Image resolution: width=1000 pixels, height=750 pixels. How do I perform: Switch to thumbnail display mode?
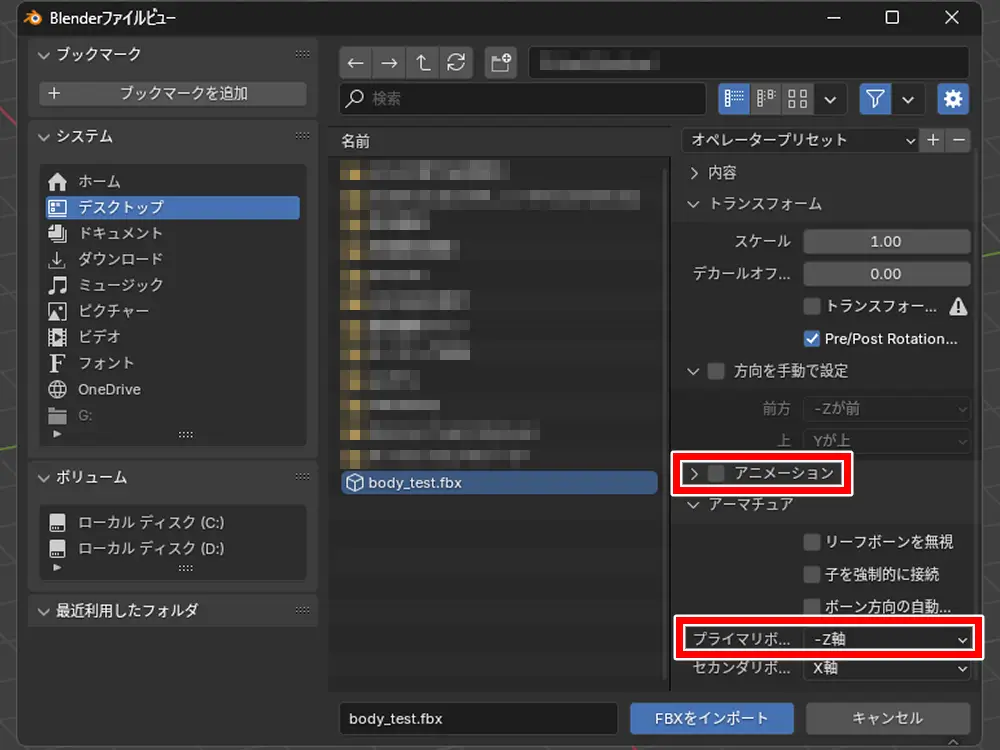click(x=797, y=99)
